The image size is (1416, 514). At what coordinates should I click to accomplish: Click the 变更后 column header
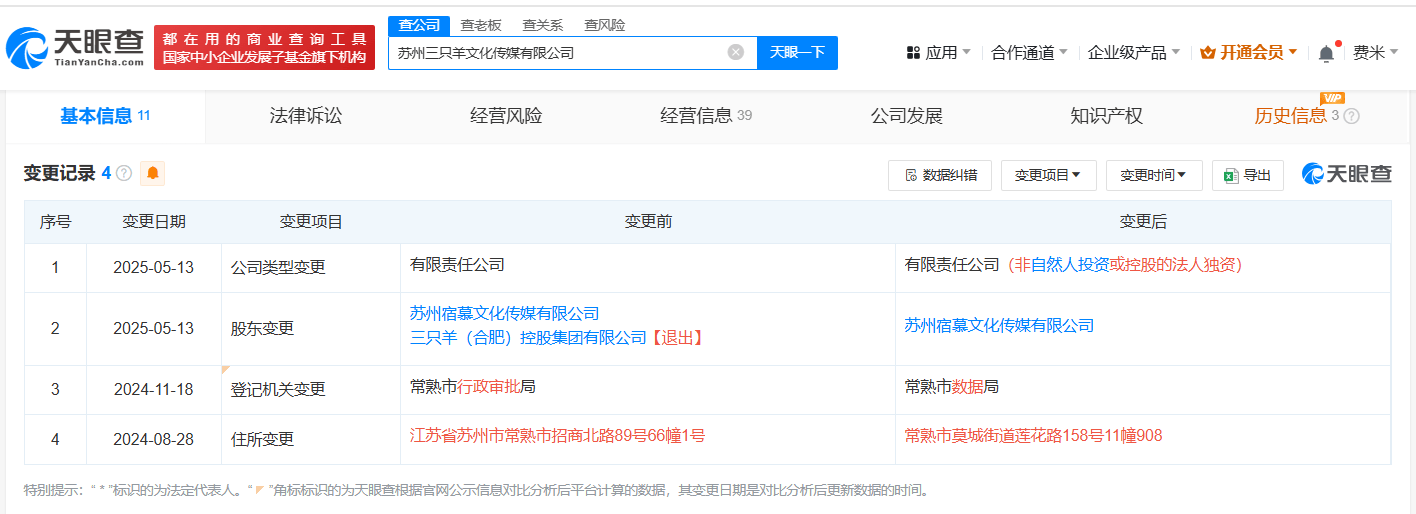pyautogui.click(x=1143, y=222)
